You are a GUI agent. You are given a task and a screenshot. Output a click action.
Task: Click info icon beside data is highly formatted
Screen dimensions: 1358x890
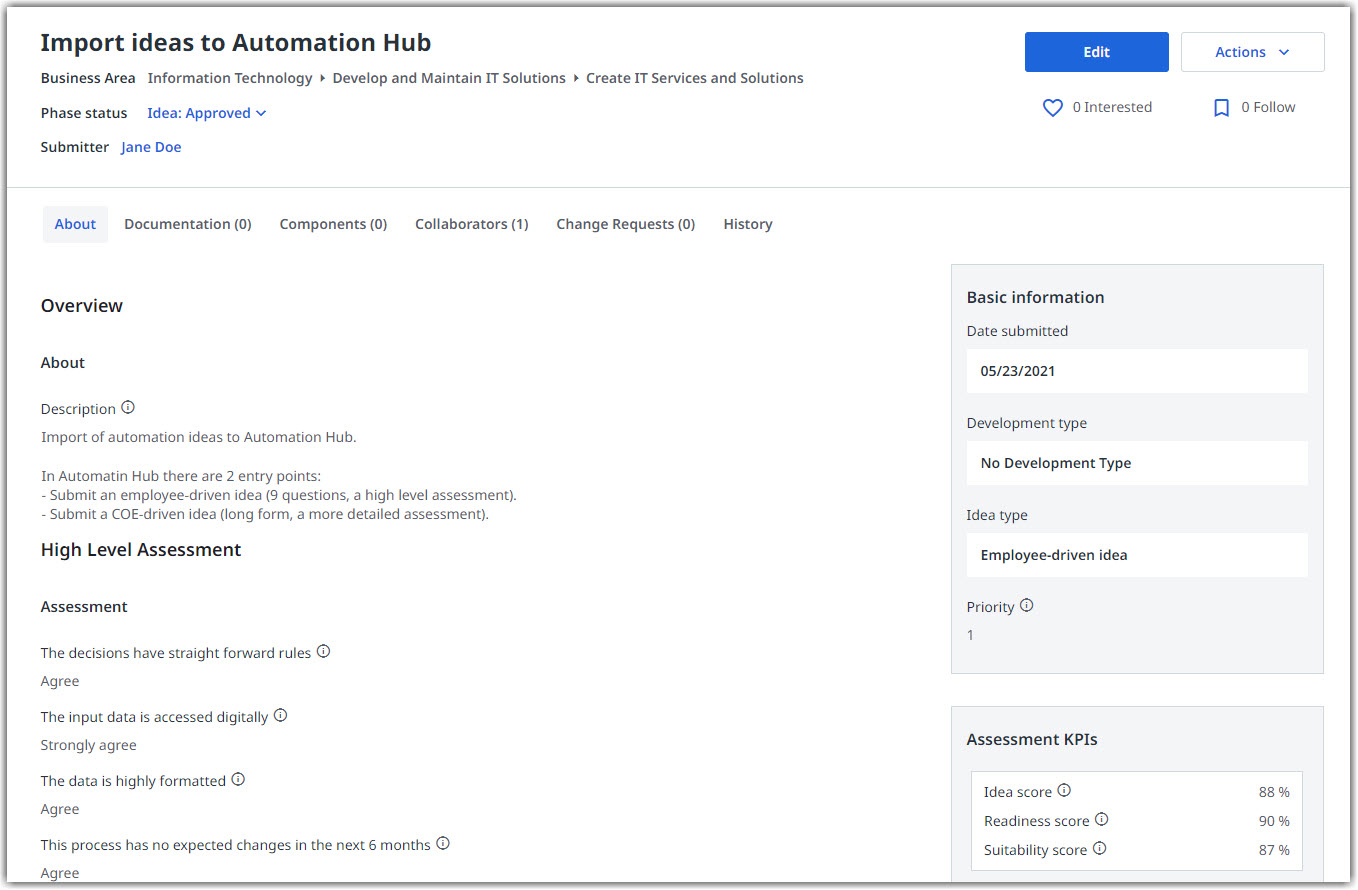(x=238, y=780)
